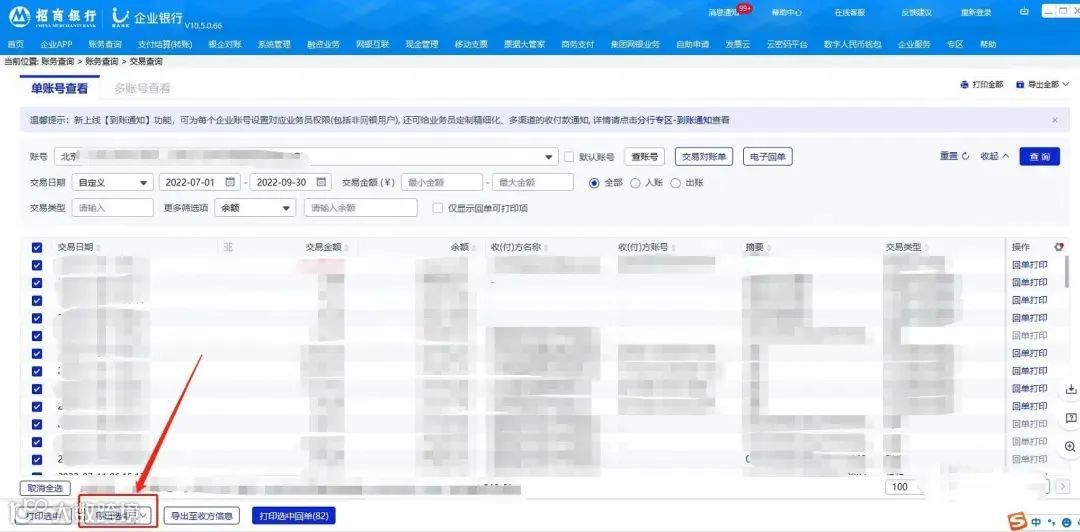This screenshot has height=532, width=1080.
Task: Click the floating help question icon
Action: pos(1070,418)
